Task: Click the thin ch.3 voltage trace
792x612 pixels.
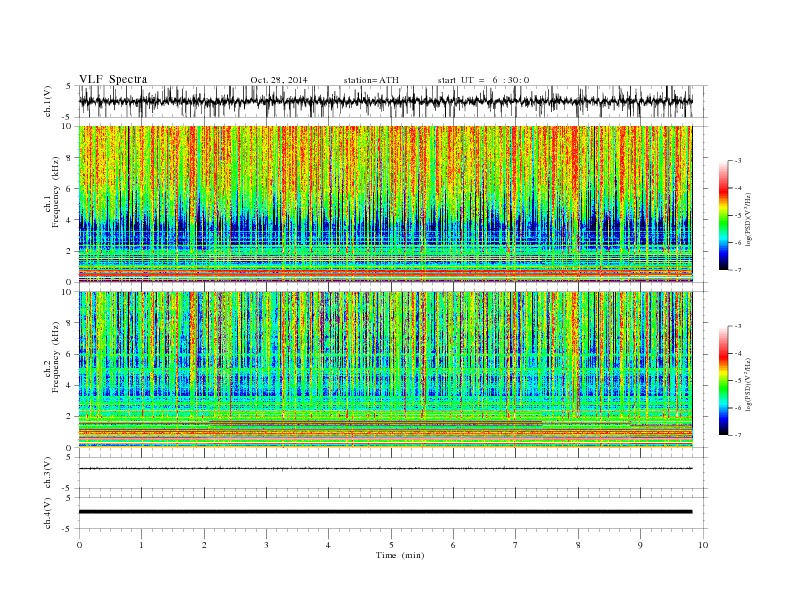Action: click(385, 469)
